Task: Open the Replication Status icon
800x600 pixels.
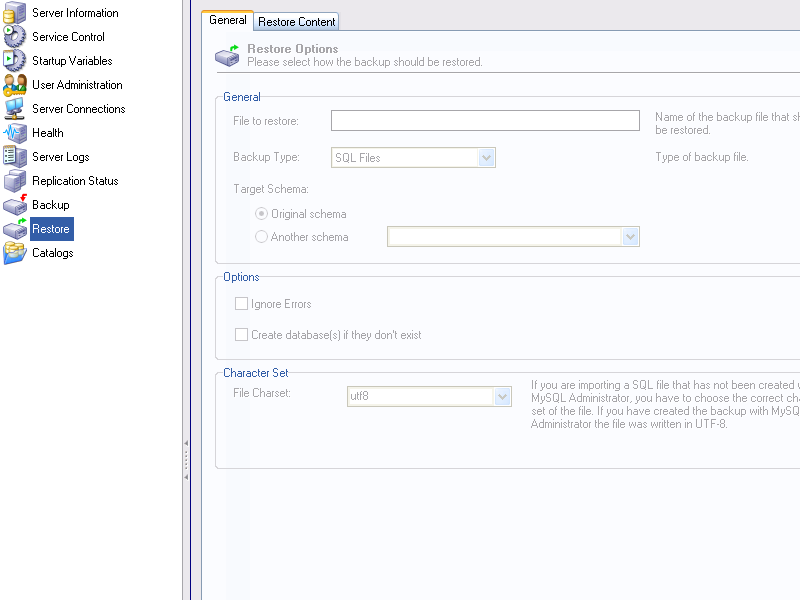Action: pyautogui.click(x=15, y=181)
